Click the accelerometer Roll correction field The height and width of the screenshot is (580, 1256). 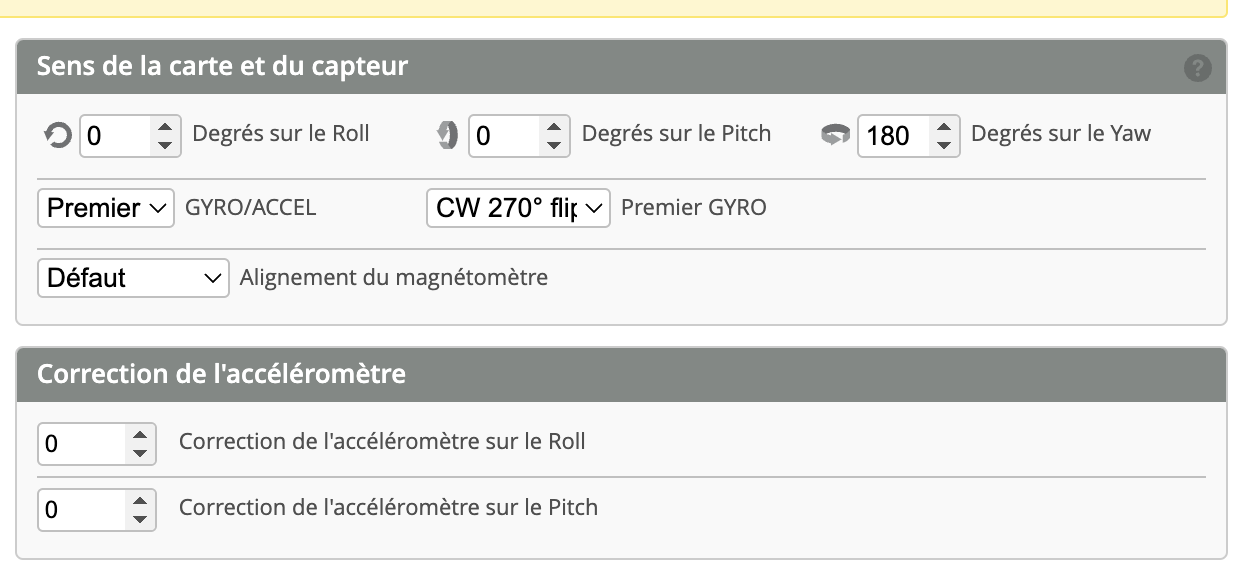tap(82, 444)
